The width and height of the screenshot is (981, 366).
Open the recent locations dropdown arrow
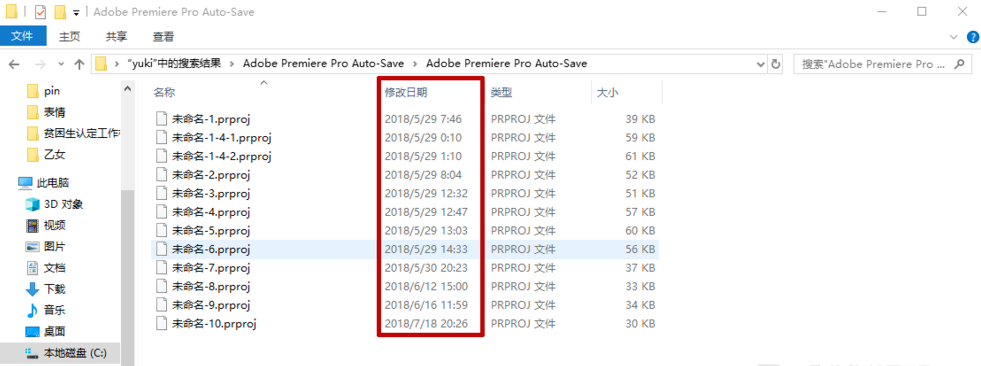[61, 64]
